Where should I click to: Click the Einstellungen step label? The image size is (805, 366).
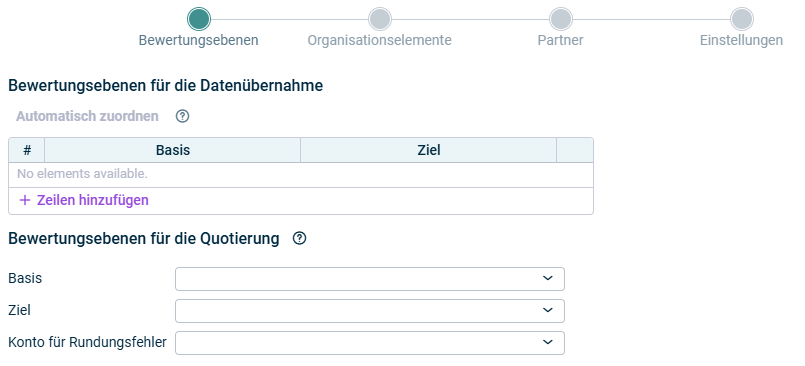(x=741, y=40)
